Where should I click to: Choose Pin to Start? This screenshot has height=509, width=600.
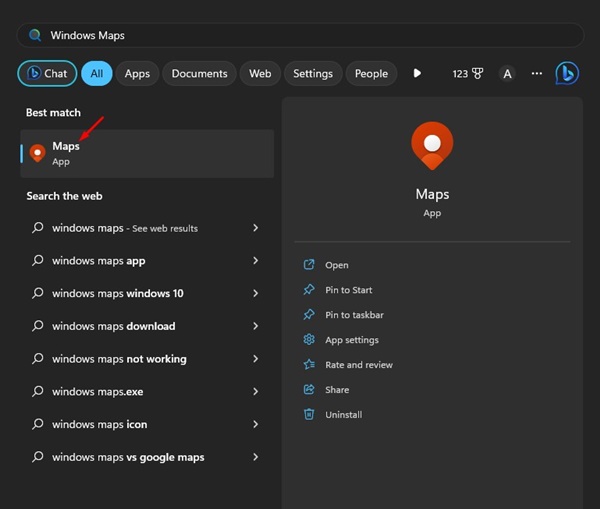(349, 290)
